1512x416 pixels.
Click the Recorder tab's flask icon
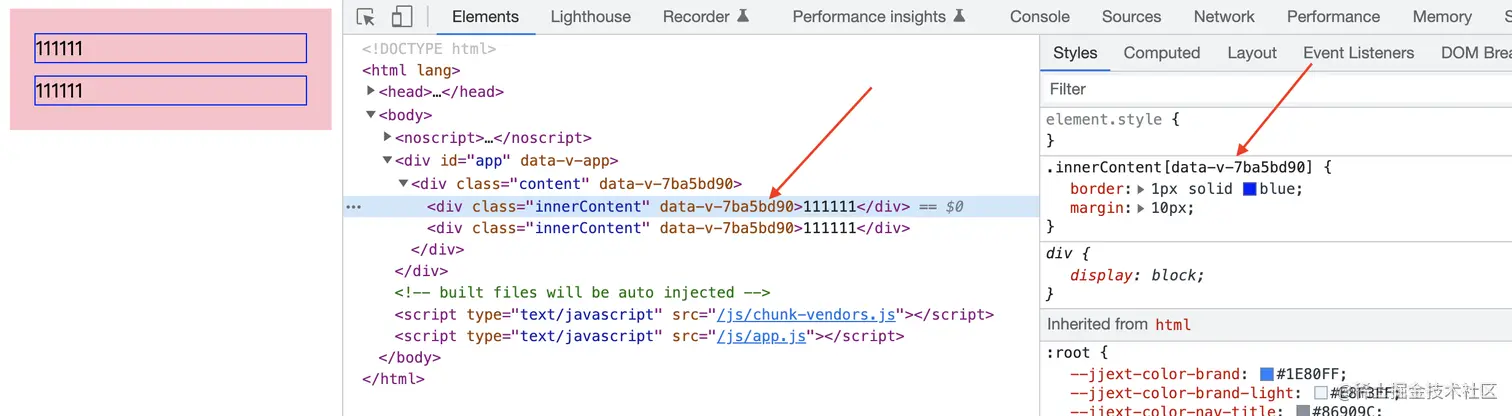(743, 16)
